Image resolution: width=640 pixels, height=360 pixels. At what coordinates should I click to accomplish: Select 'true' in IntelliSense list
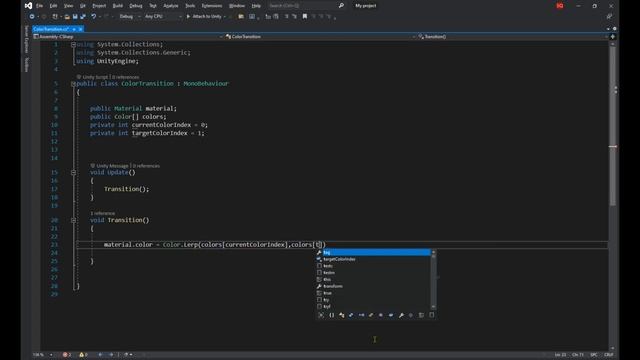pyautogui.click(x=373, y=293)
